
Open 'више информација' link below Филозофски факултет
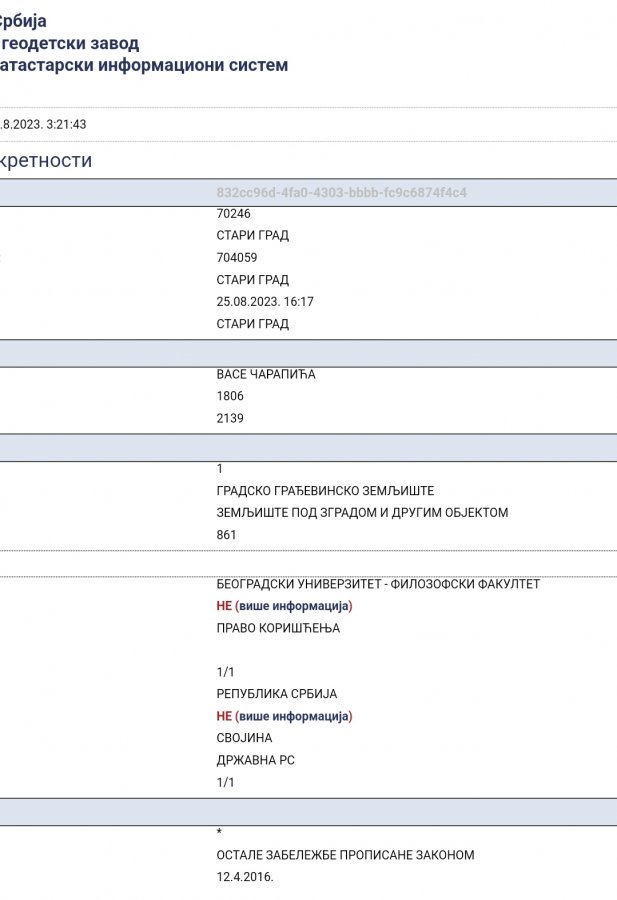(x=293, y=606)
